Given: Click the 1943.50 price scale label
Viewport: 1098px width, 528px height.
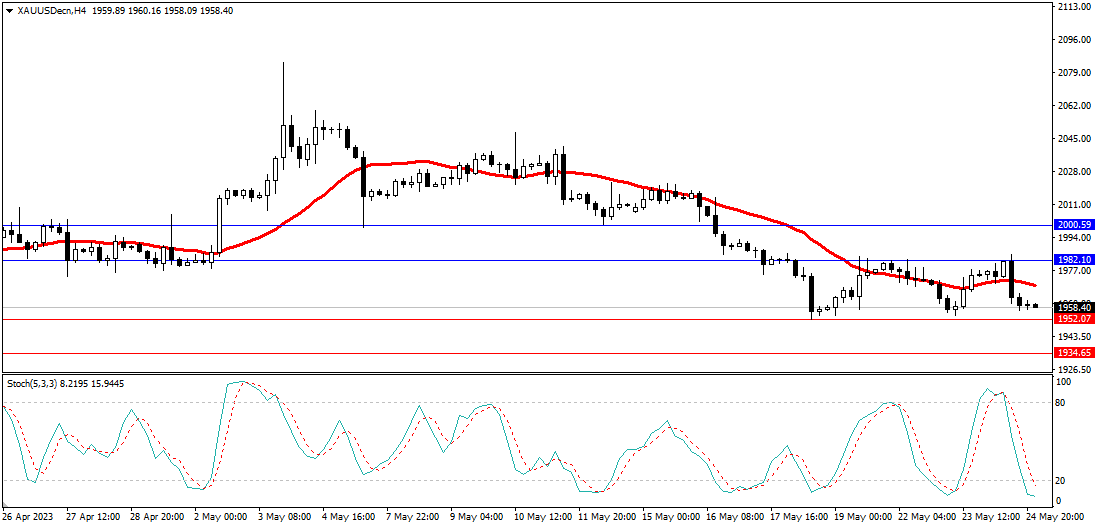Looking at the screenshot, I should pos(1075,336).
